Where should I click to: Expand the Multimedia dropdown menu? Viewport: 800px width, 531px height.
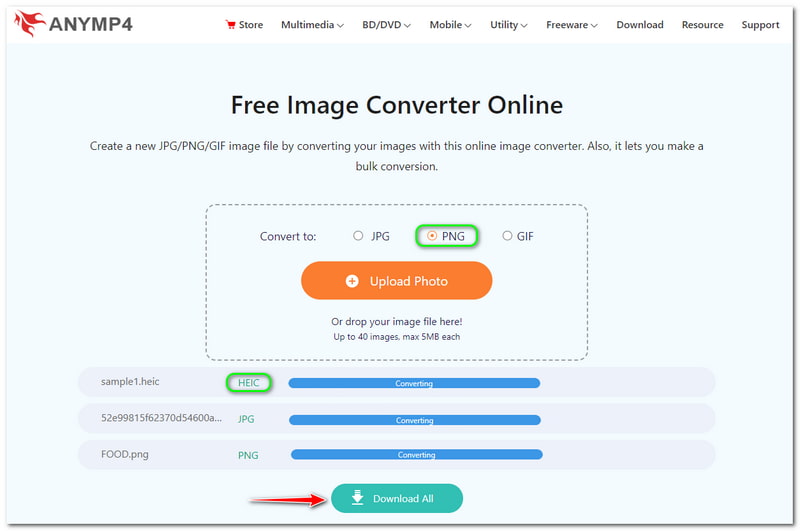click(312, 24)
